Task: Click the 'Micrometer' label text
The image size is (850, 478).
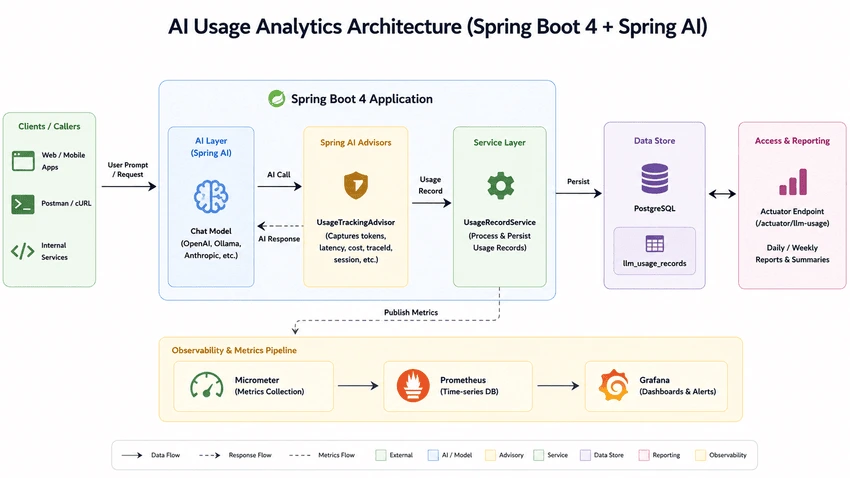Action: click(x=257, y=380)
